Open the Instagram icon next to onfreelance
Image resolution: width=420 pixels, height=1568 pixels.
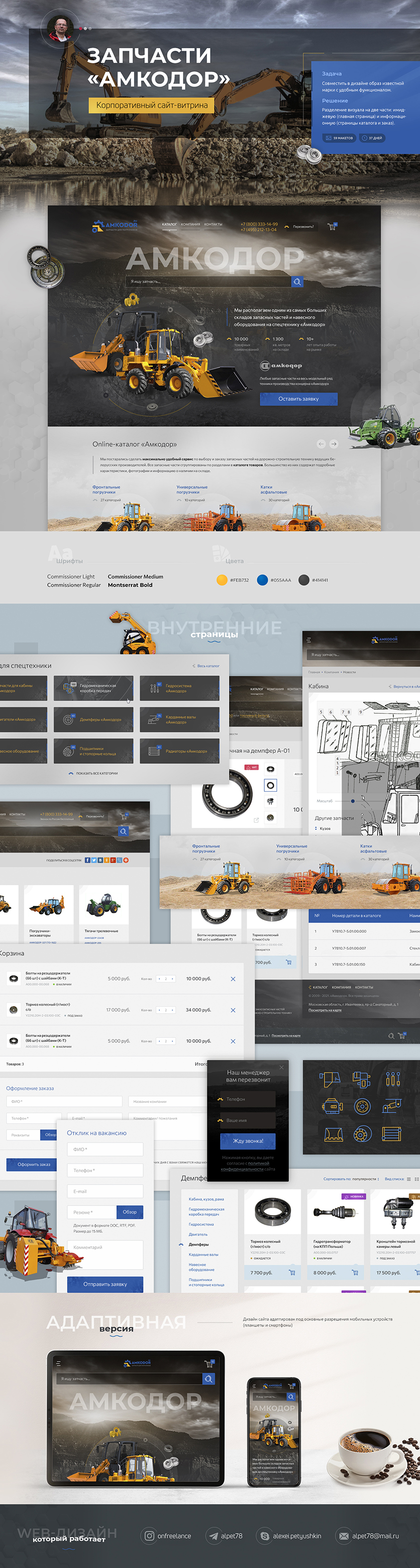[148, 1536]
